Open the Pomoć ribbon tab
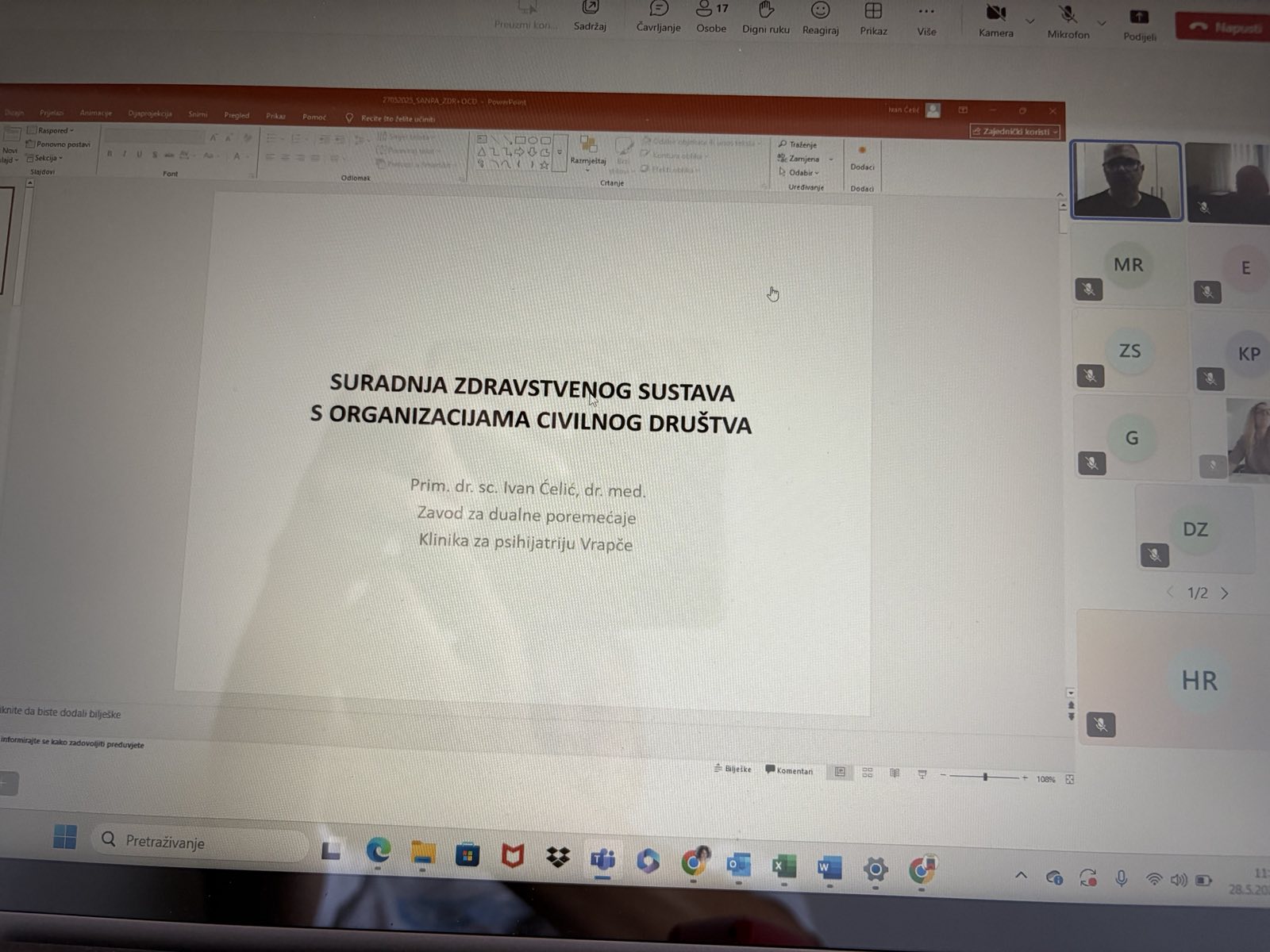This screenshot has height=952, width=1270. [314, 117]
